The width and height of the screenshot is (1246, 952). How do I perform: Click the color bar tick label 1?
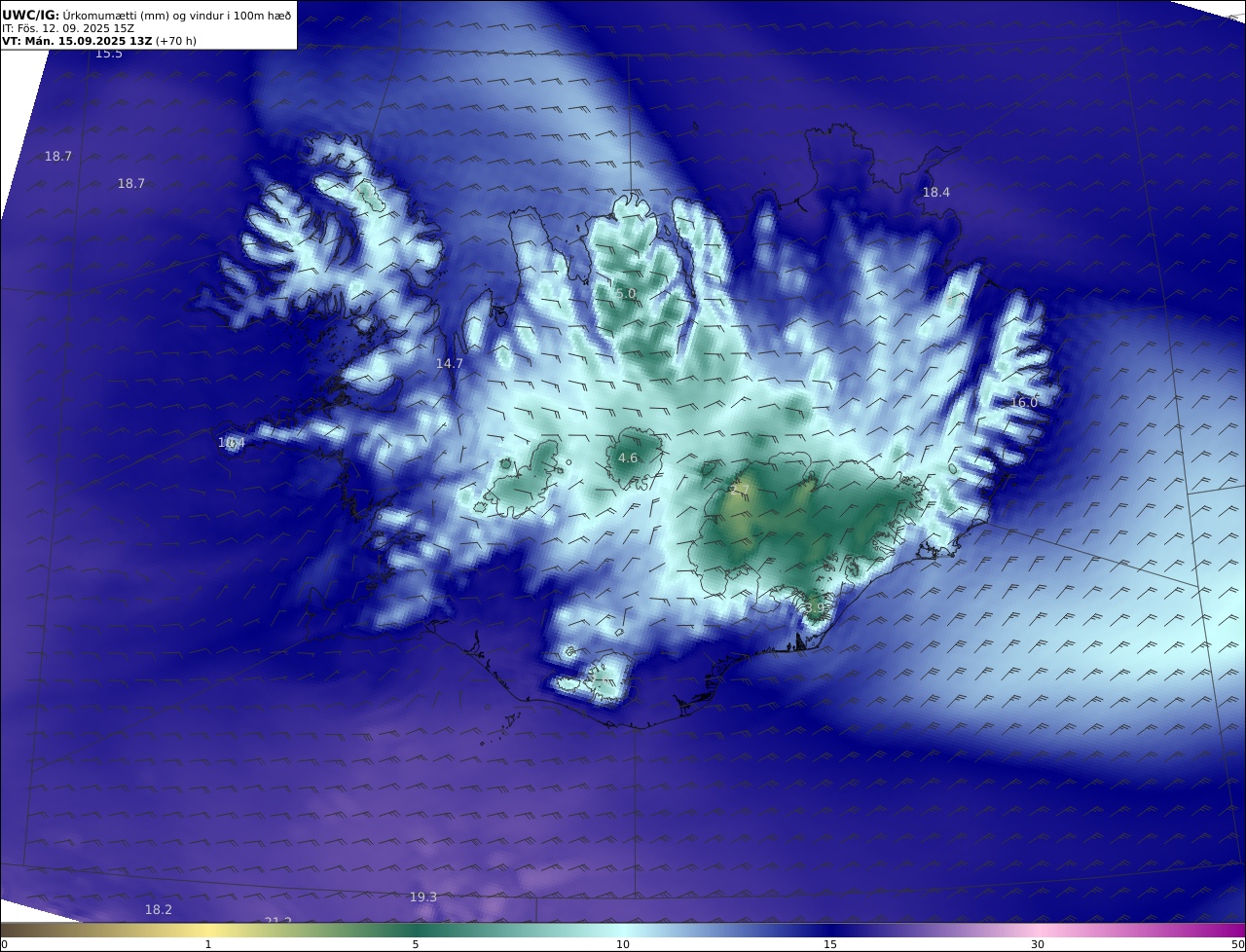(x=208, y=944)
